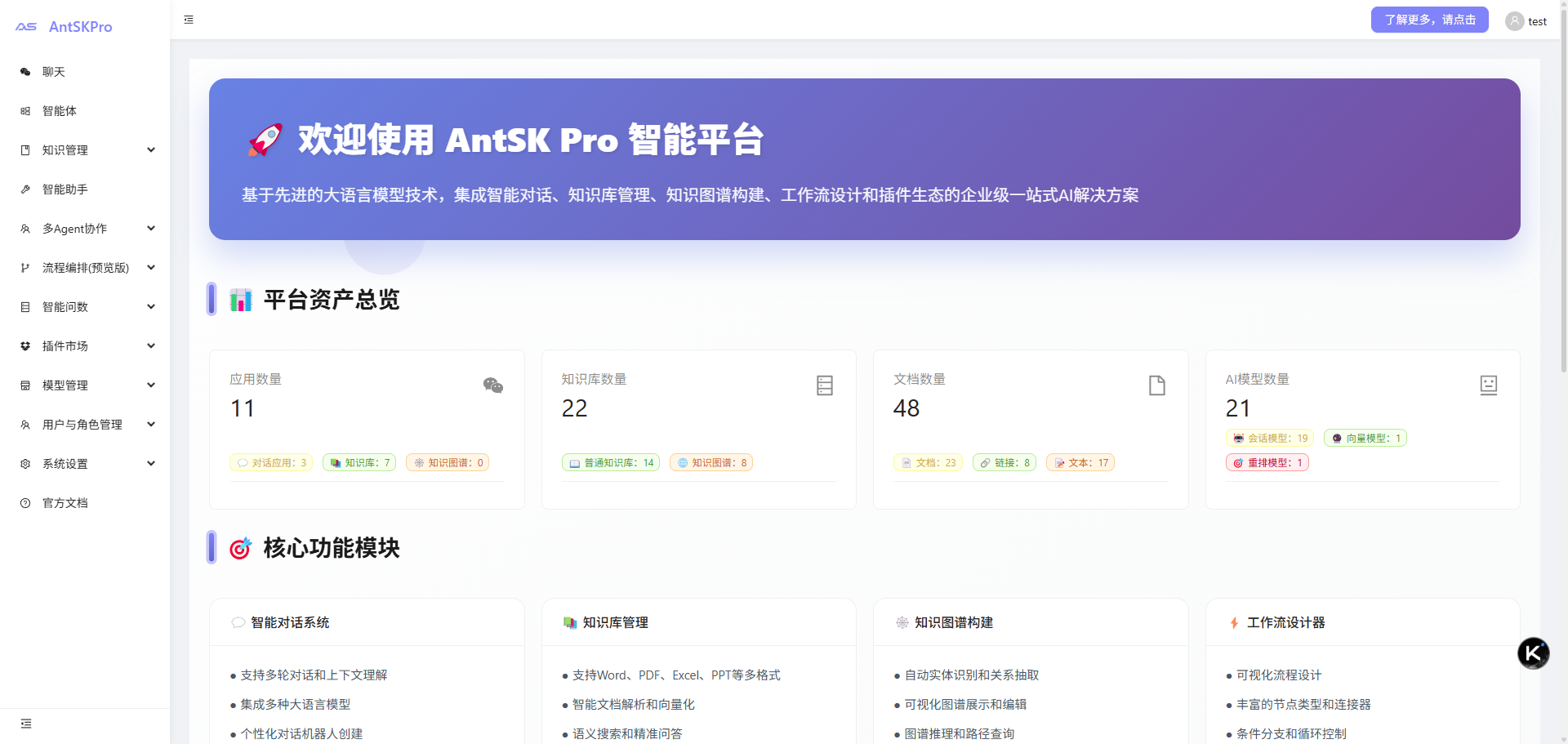Click the 流程编排 branch icon
Image resolution: width=1568 pixels, height=744 pixels.
25,268
